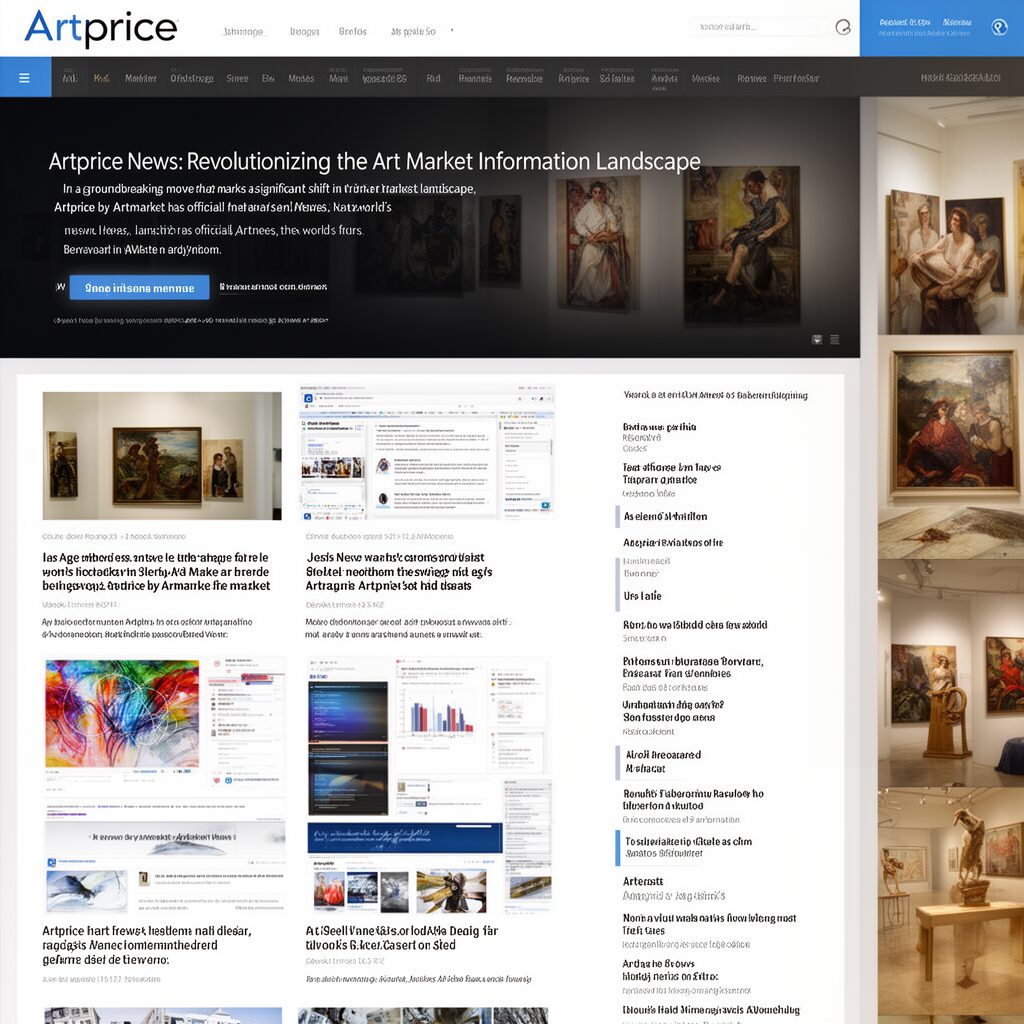Open the gallery wall article thumbnail

[x=162, y=455]
